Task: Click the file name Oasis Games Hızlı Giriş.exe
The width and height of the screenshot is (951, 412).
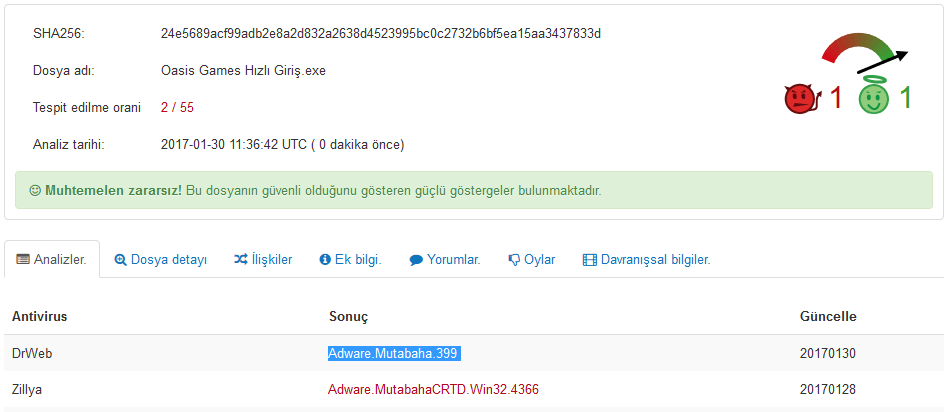Action: (243, 71)
